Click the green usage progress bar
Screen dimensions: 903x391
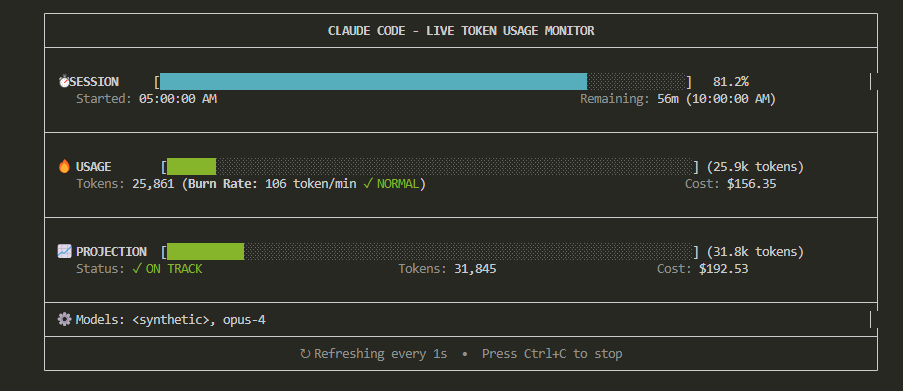click(x=191, y=166)
